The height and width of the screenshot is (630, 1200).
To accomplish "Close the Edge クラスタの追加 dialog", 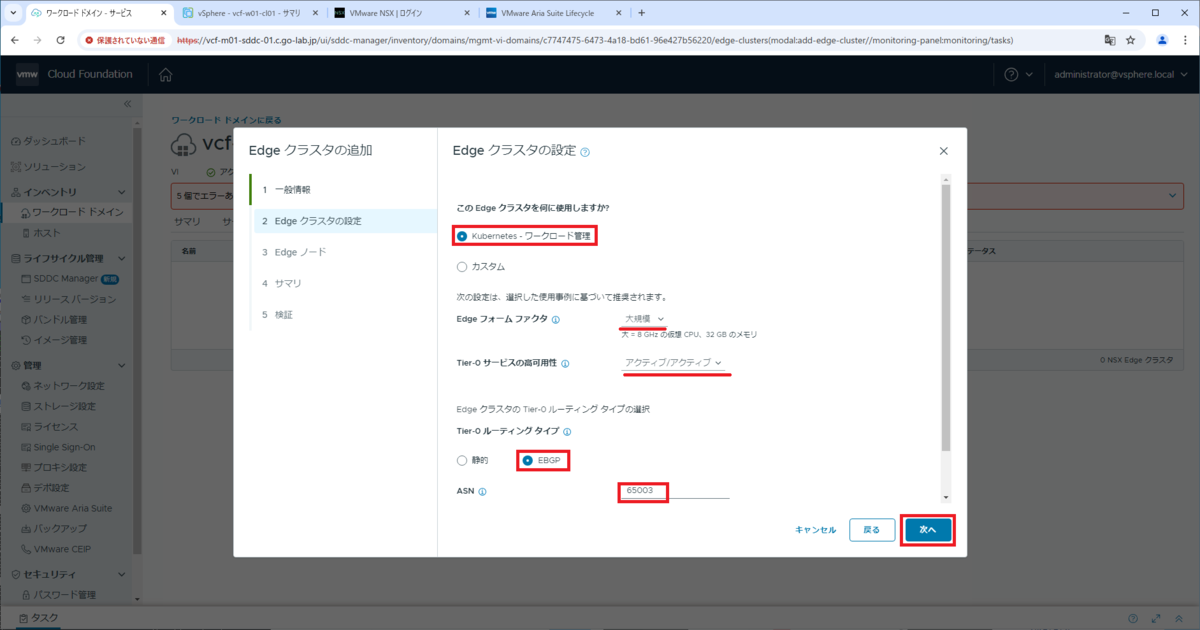I will 943,151.
